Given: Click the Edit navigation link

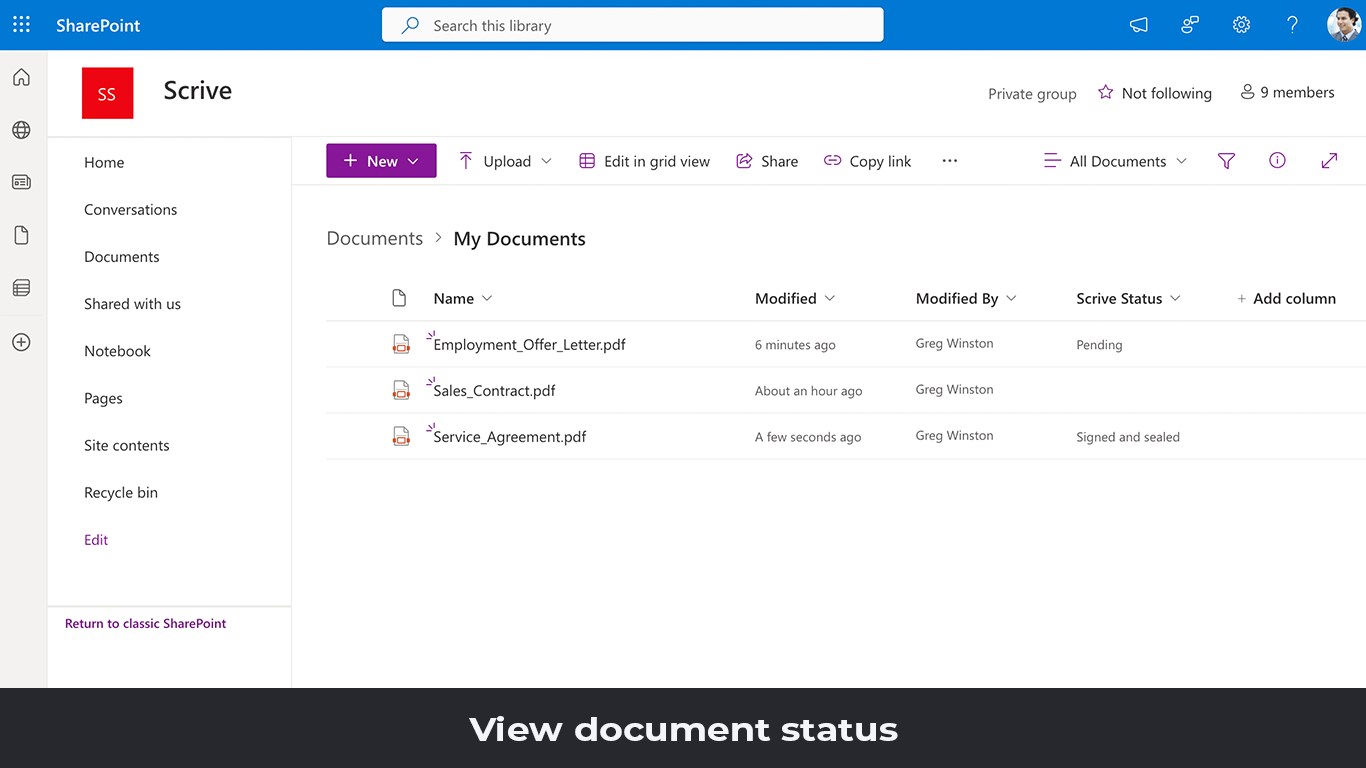Looking at the screenshot, I should tap(96, 539).
